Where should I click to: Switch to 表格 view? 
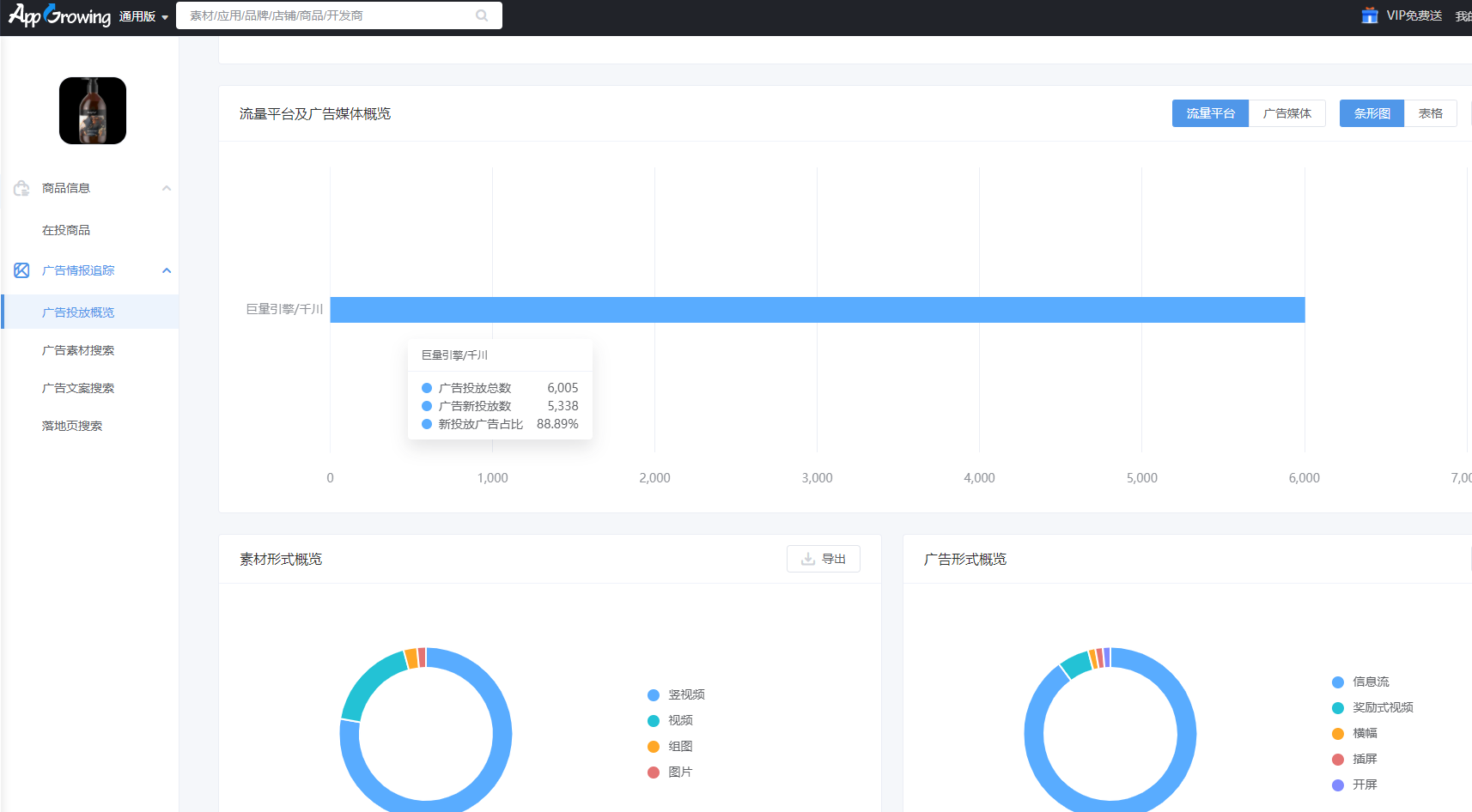[1430, 113]
